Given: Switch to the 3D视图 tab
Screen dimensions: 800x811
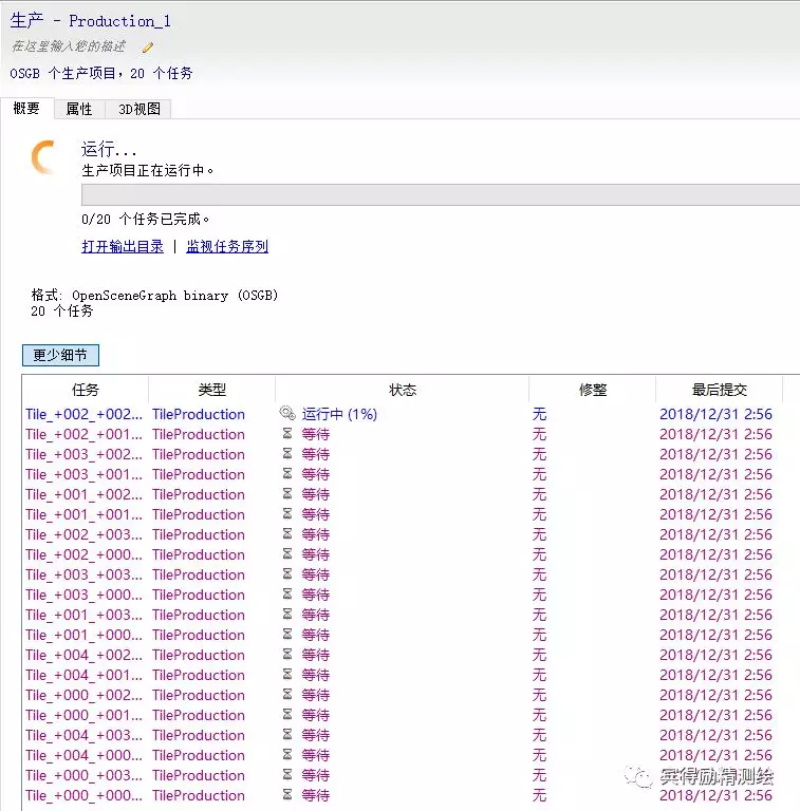Looking at the screenshot, I should pos(139,109).
